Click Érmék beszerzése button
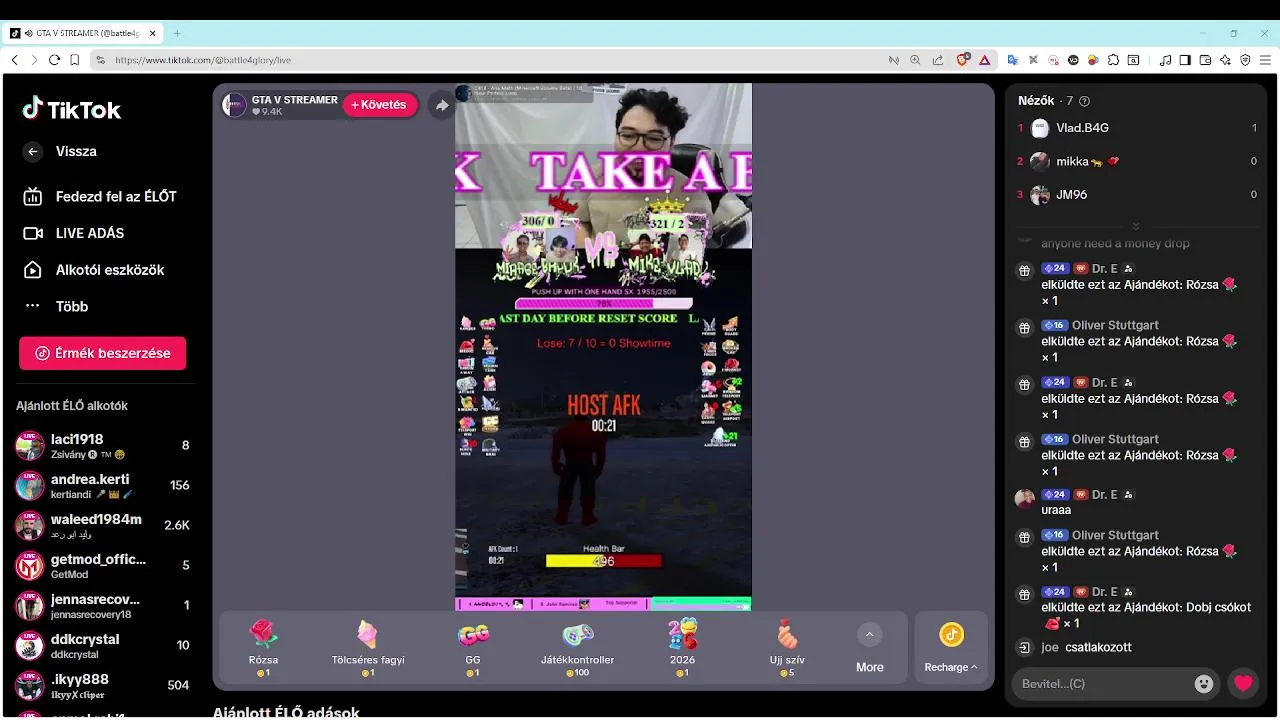 pyautogui.click(x=102, y=353)
